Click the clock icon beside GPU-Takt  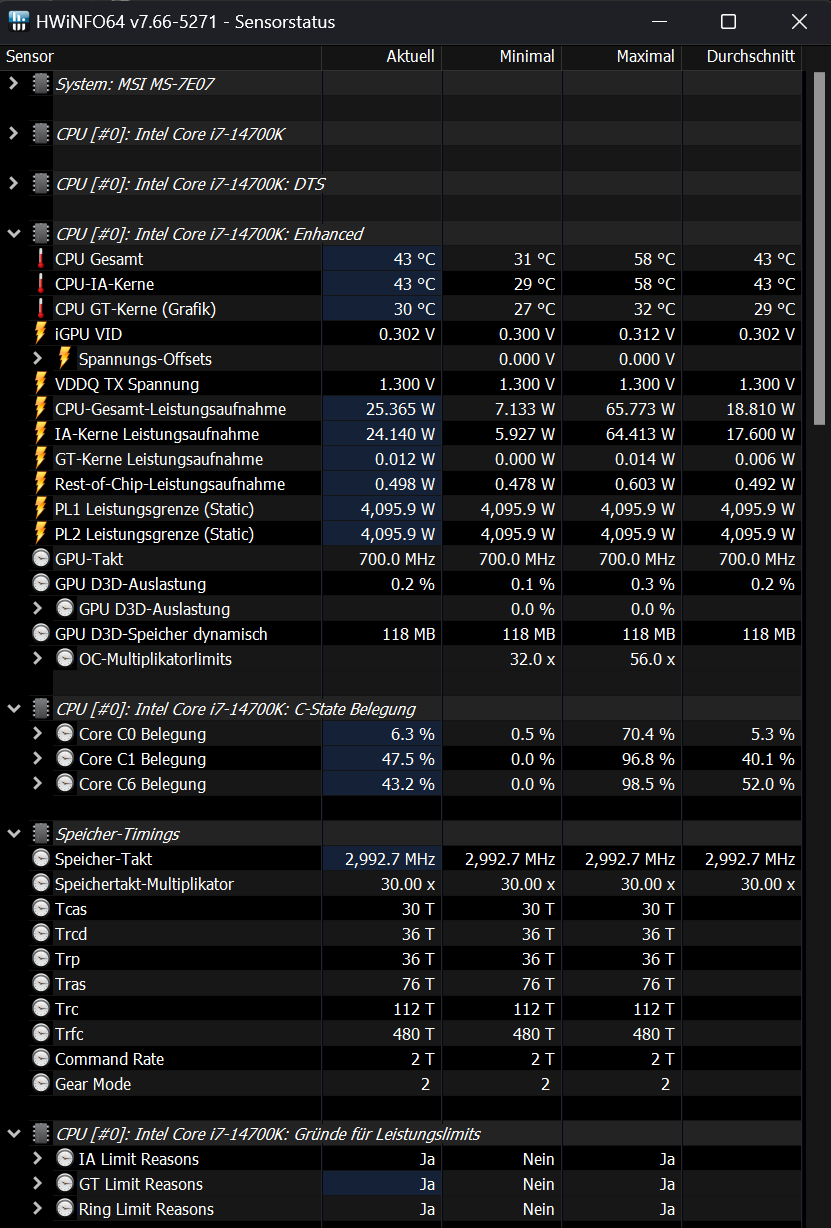41,559
